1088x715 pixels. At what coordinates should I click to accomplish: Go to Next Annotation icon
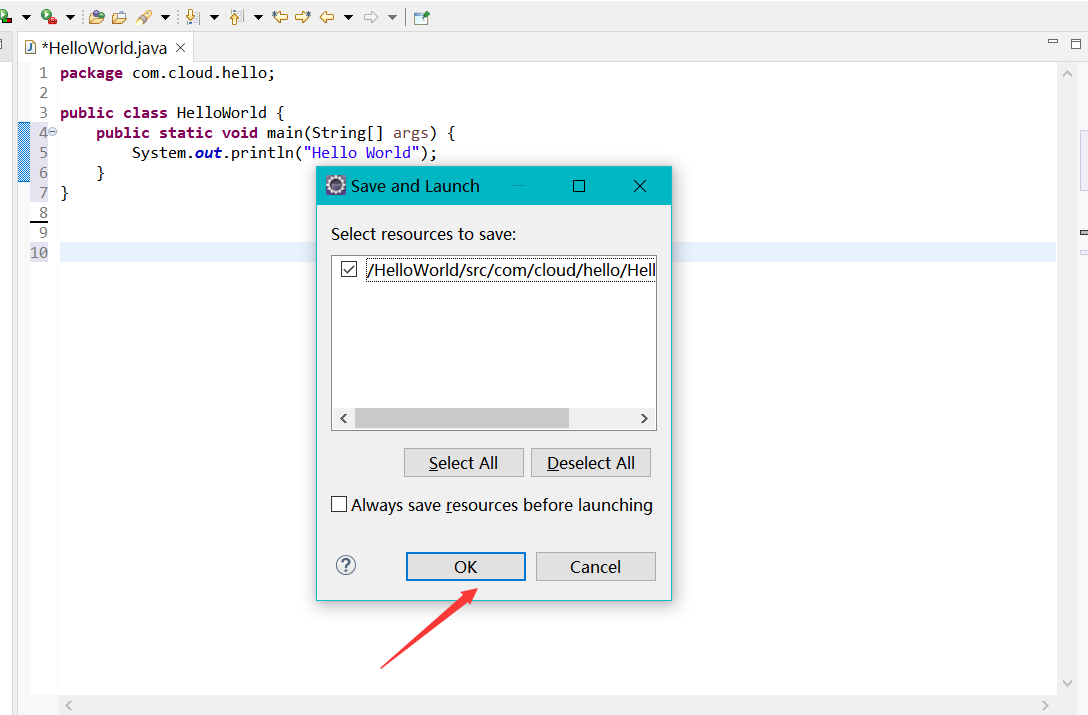pyautogui.click(x=193, y=17)
